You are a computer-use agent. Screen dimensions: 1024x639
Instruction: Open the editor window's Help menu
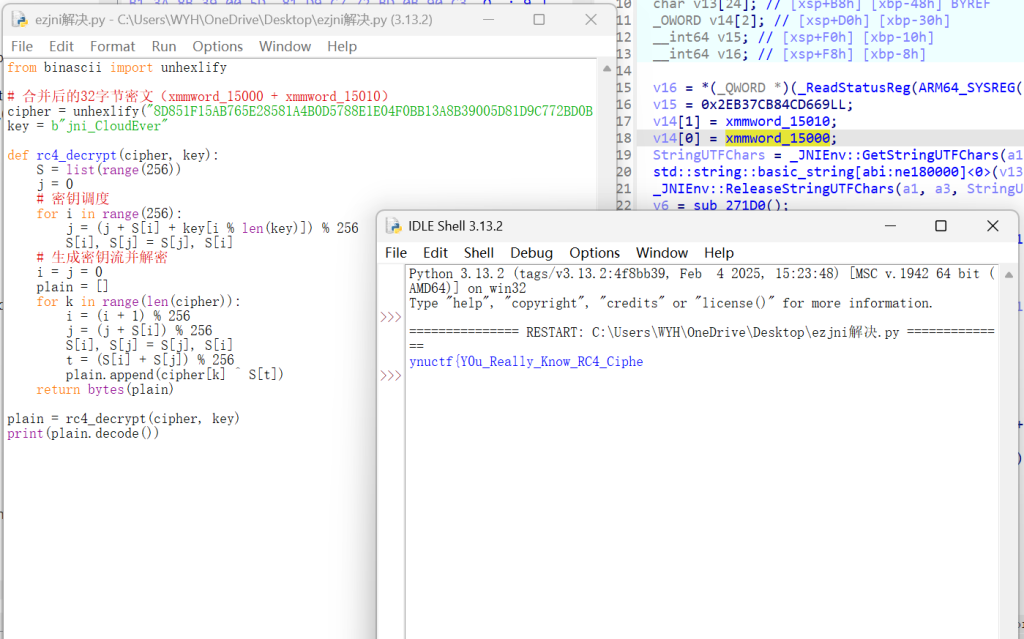[x=342, y=46]
